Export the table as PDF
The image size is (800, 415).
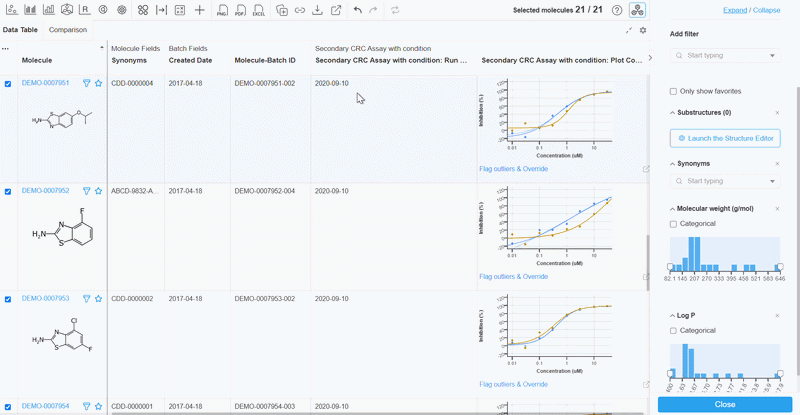point(240,10)
